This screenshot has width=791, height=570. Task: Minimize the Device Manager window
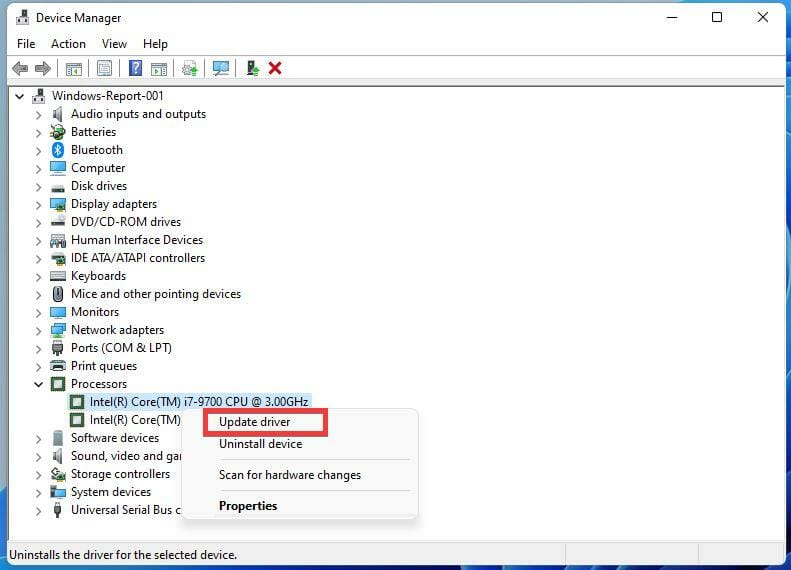coord(672,17)
